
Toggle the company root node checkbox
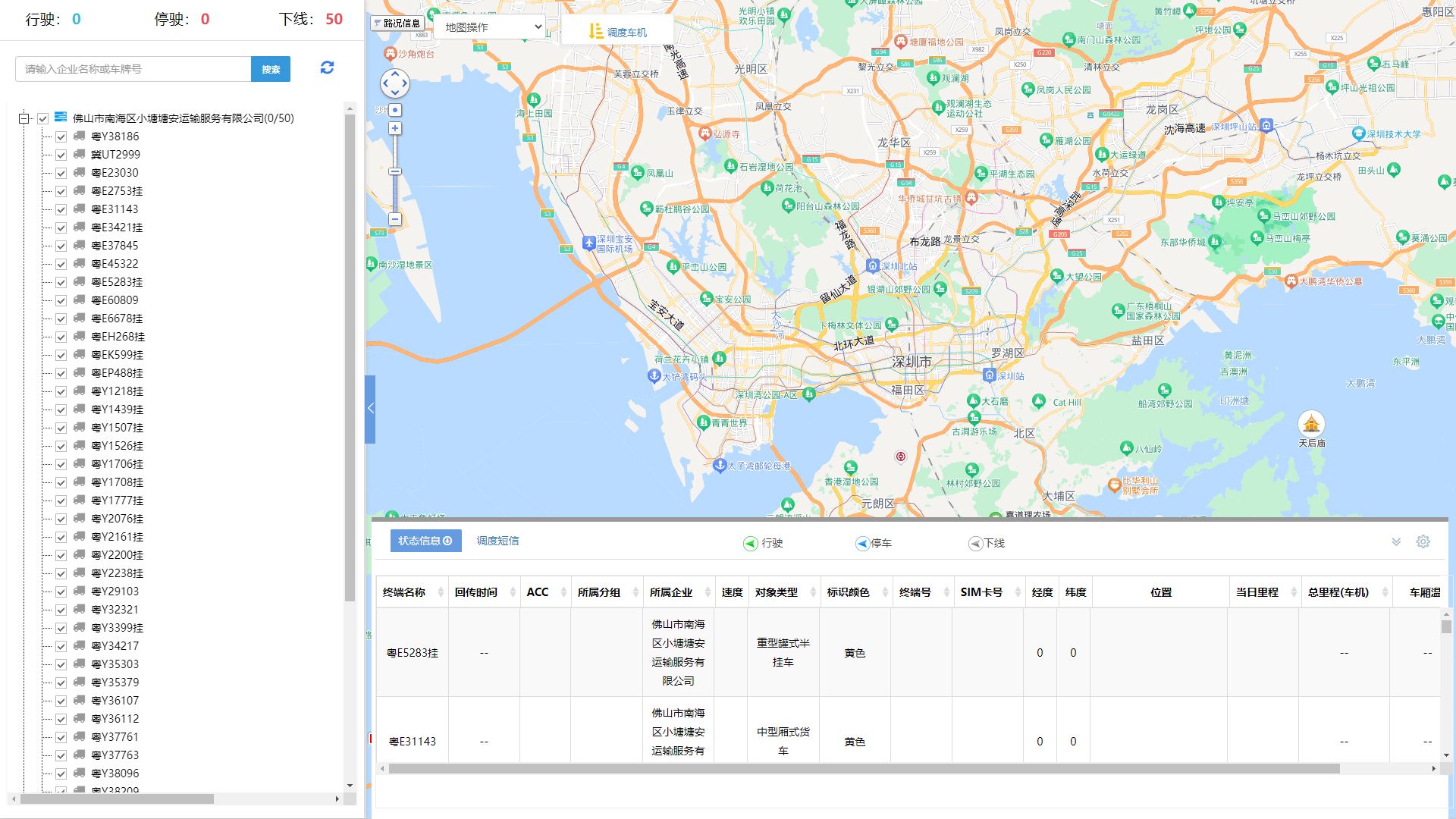43,118
